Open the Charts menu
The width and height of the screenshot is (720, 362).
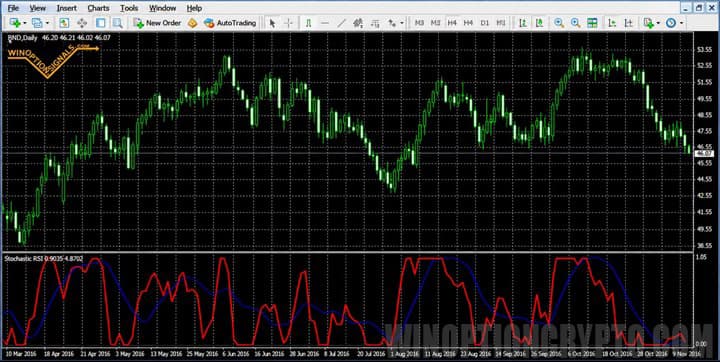(x=98, y=8)
